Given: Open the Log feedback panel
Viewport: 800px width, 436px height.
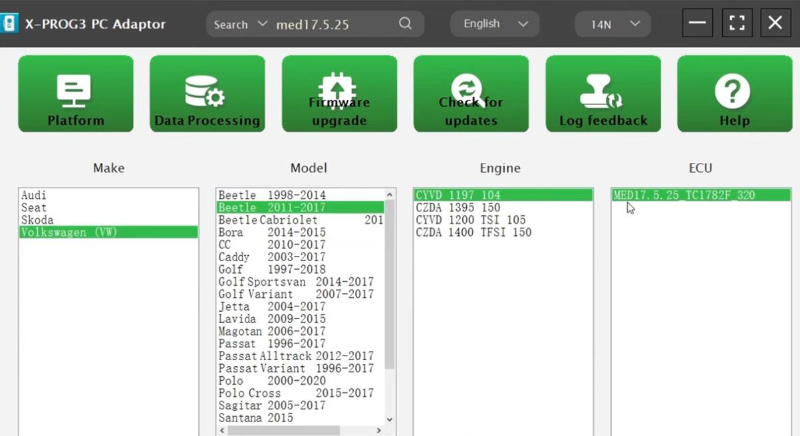Looking at the screenshot, I should [603, 94].
